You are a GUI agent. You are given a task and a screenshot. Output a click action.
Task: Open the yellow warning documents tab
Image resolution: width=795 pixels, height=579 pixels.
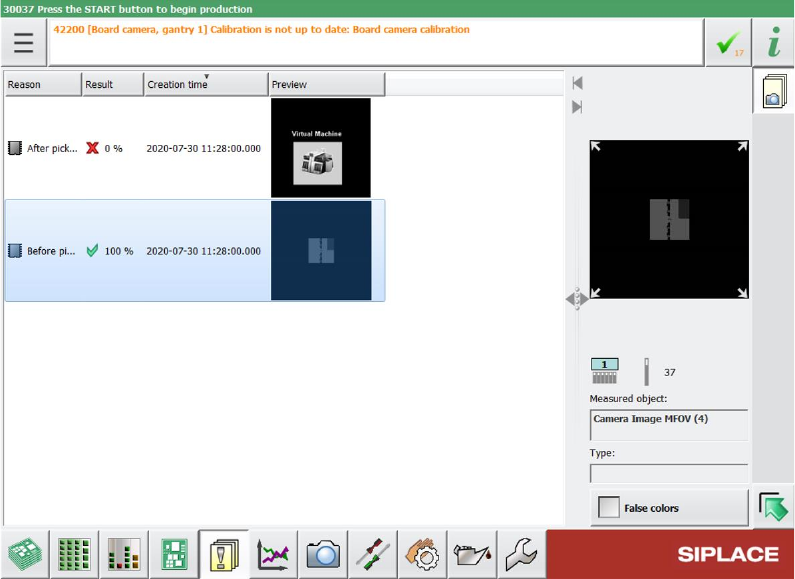click(224, 554)
